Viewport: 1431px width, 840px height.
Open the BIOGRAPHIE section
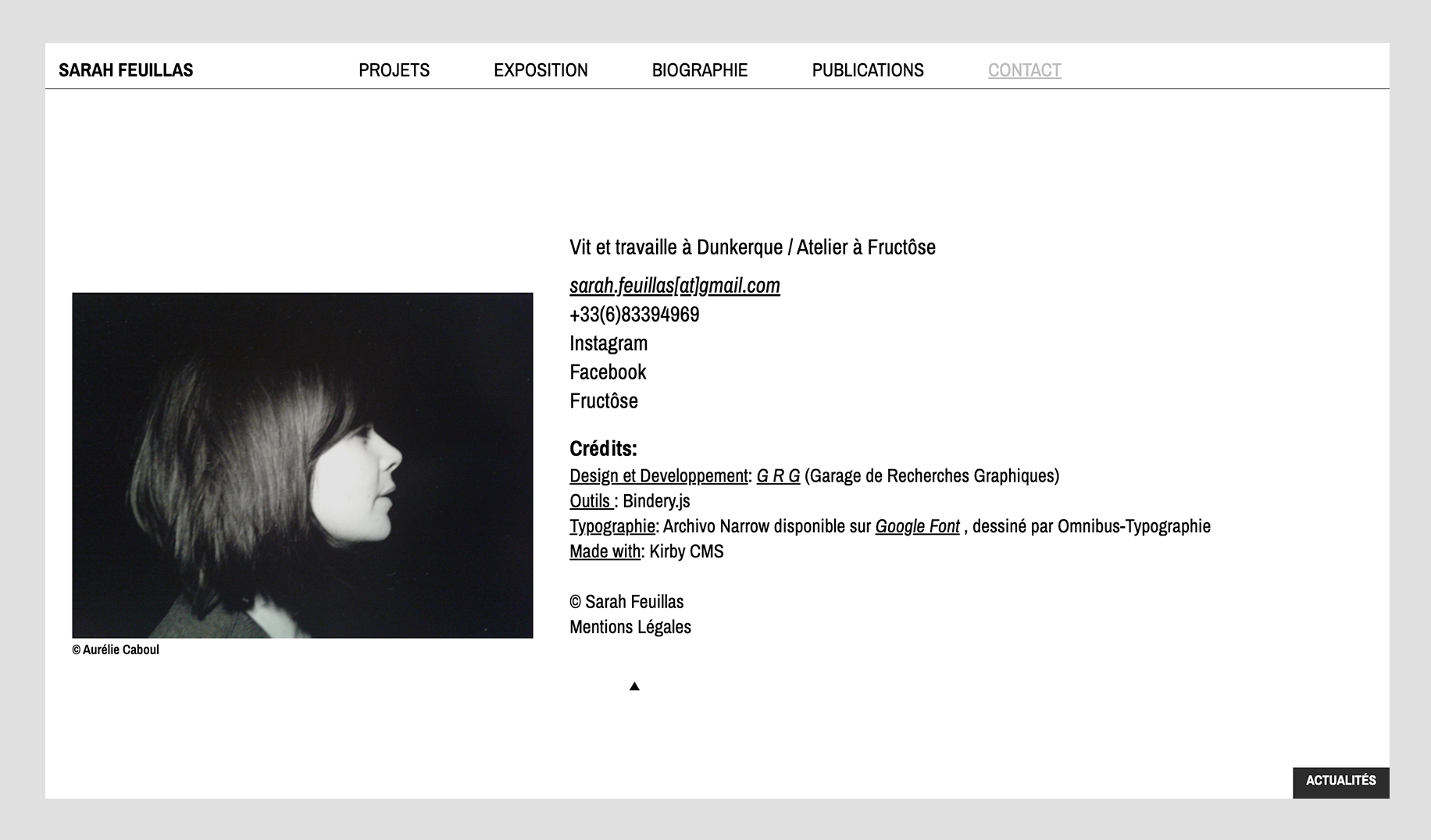(700, 69)
